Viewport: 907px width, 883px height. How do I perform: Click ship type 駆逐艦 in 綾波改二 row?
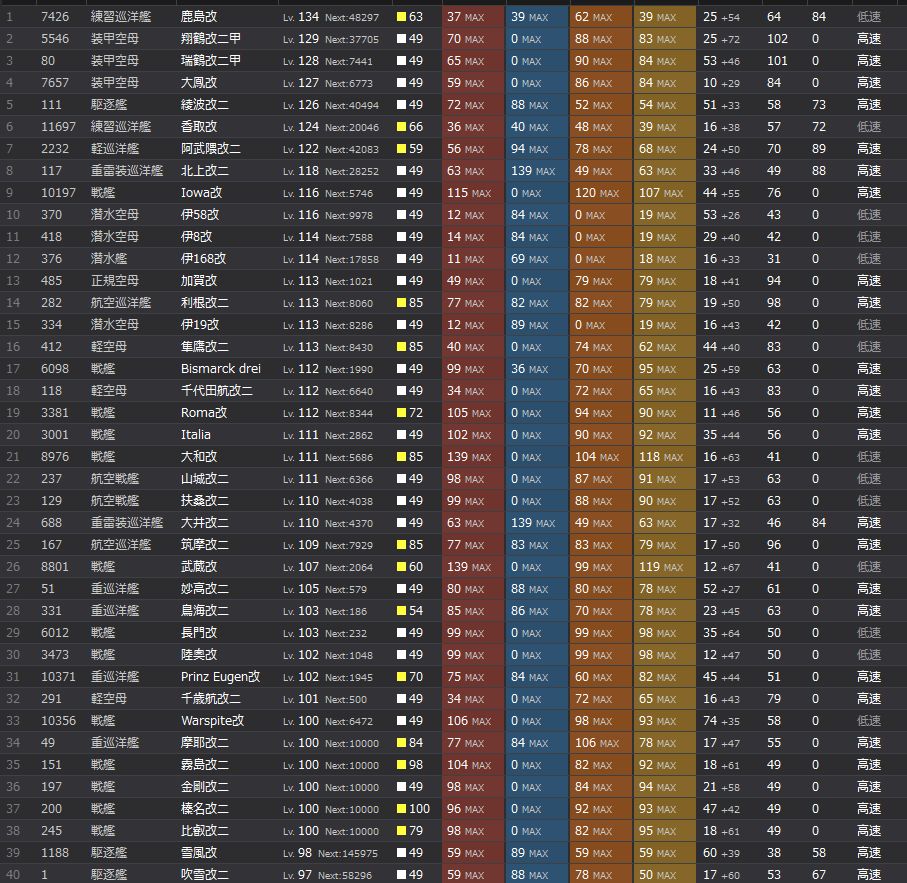coord(109,105)
